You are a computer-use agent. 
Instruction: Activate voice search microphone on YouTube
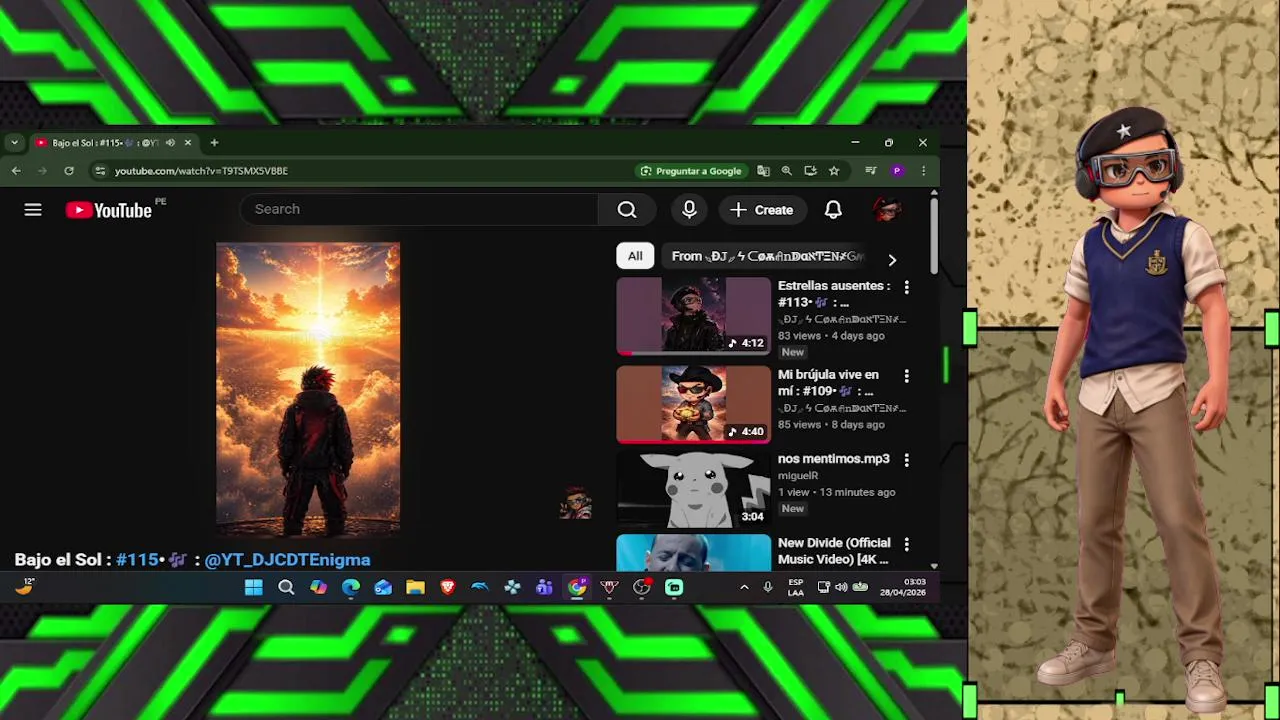[689, 209]
